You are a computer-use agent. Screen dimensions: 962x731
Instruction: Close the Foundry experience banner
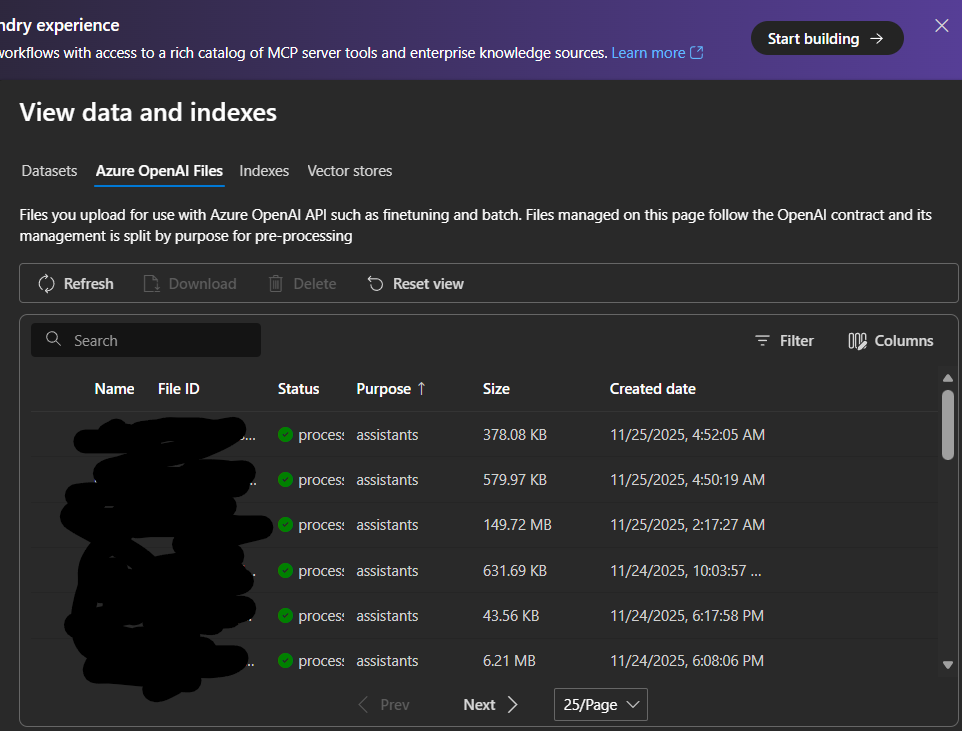point(942,26)
